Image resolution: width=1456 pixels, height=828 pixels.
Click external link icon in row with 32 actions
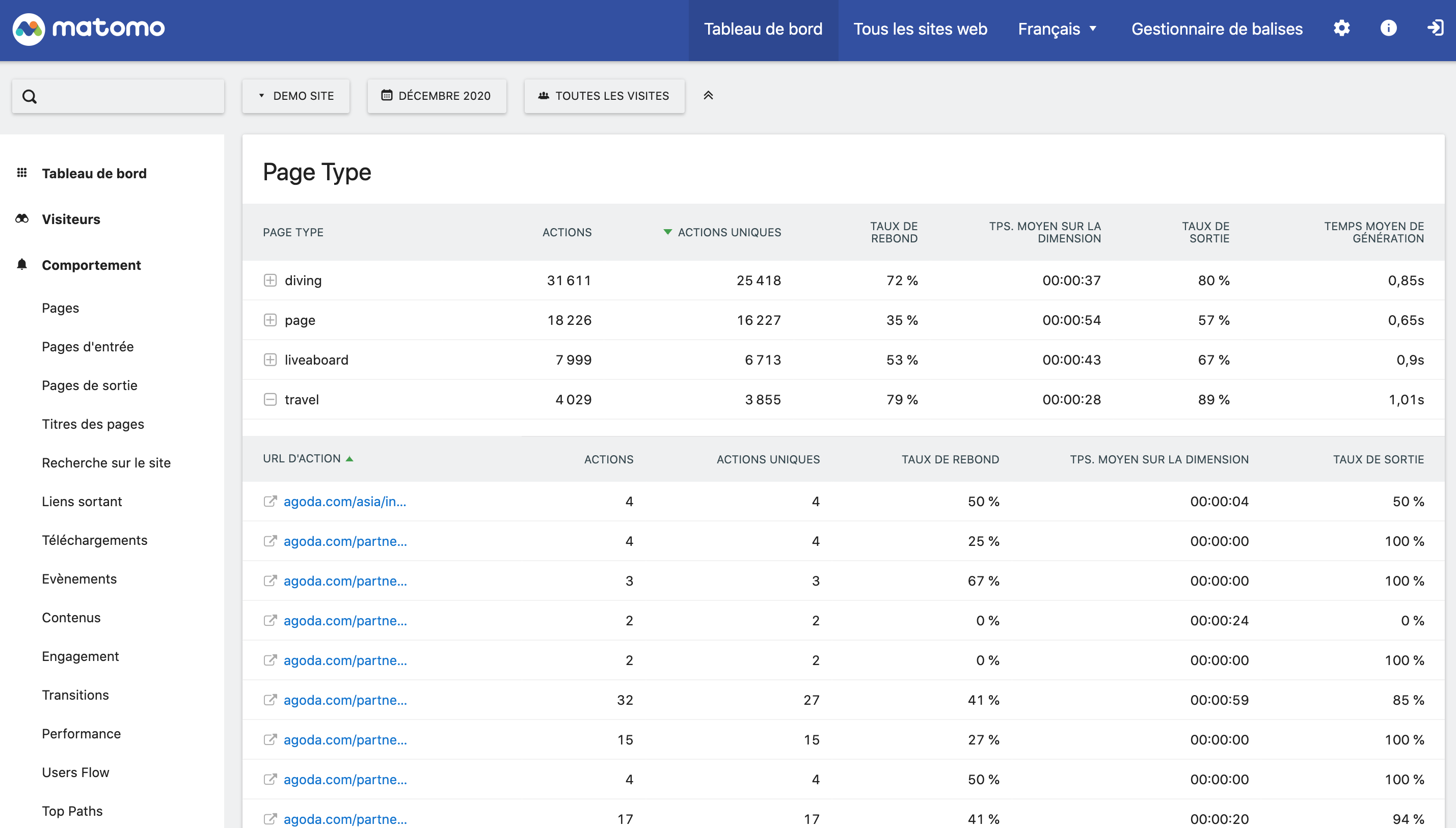tap(270, 700)
